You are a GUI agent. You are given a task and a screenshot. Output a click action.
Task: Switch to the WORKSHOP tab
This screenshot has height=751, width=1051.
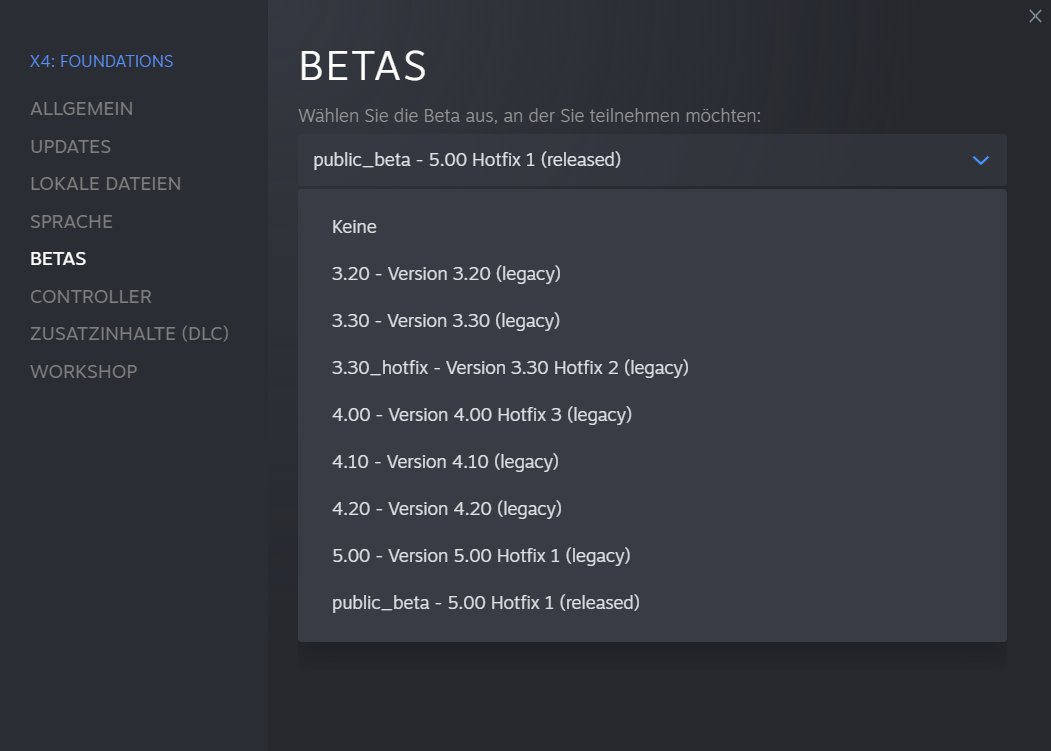tap(83, 371)
